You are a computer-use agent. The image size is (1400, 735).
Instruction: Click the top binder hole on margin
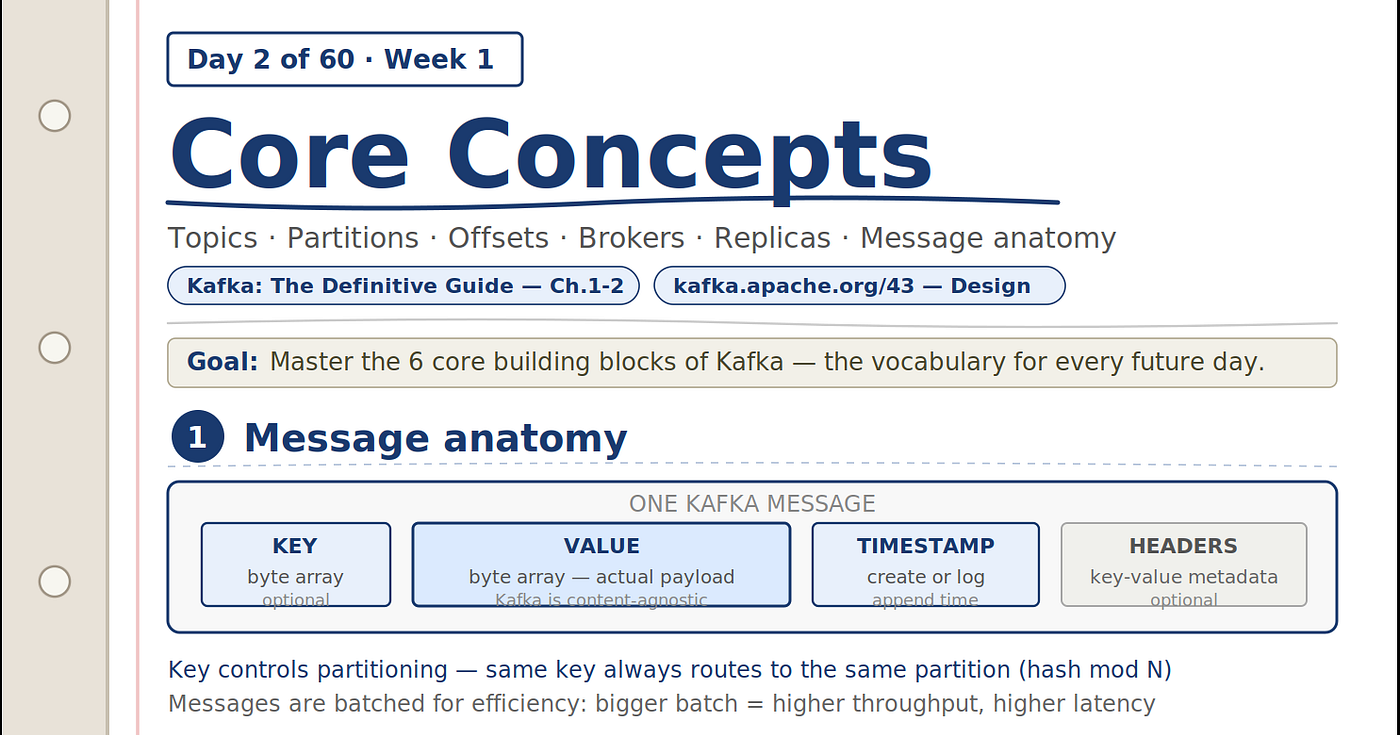54,116
